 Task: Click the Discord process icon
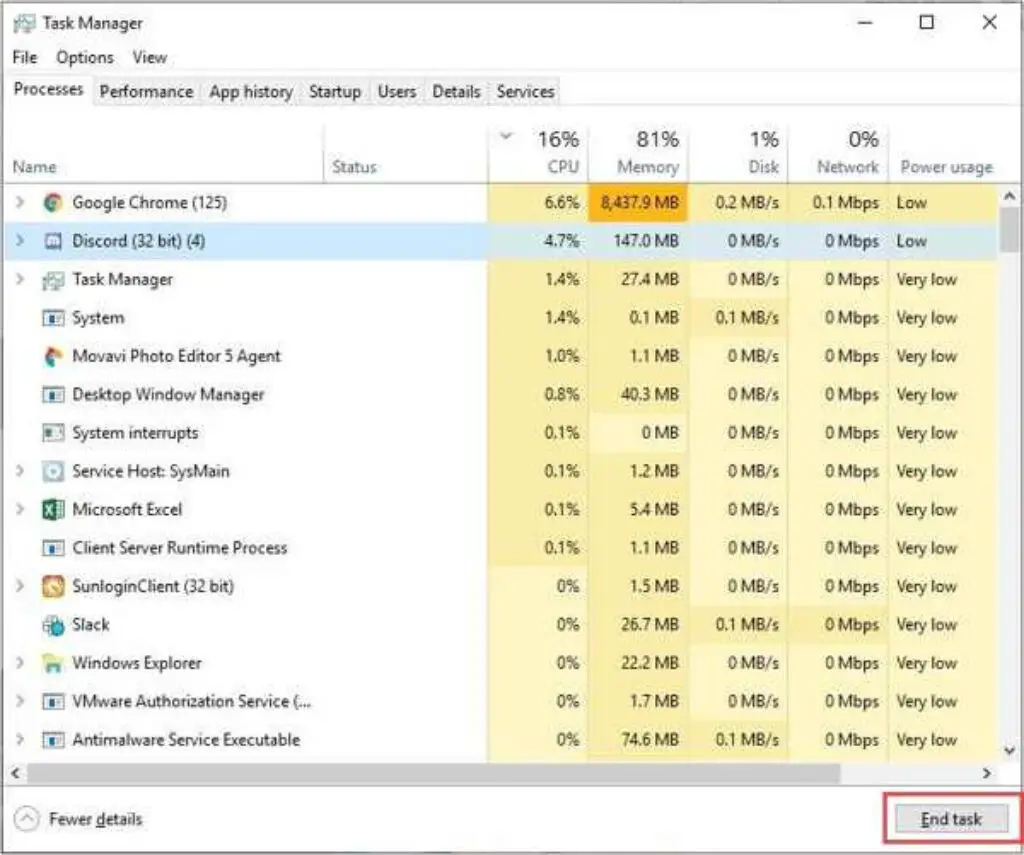[53, 242]
